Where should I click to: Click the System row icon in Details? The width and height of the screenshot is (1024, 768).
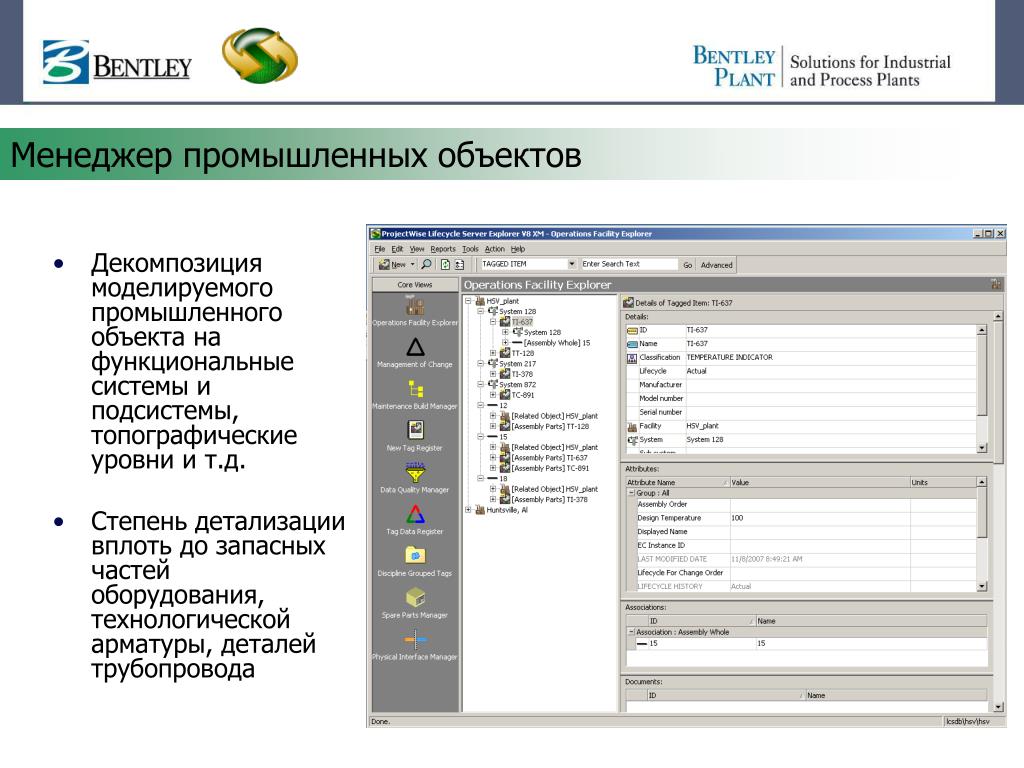632,440
